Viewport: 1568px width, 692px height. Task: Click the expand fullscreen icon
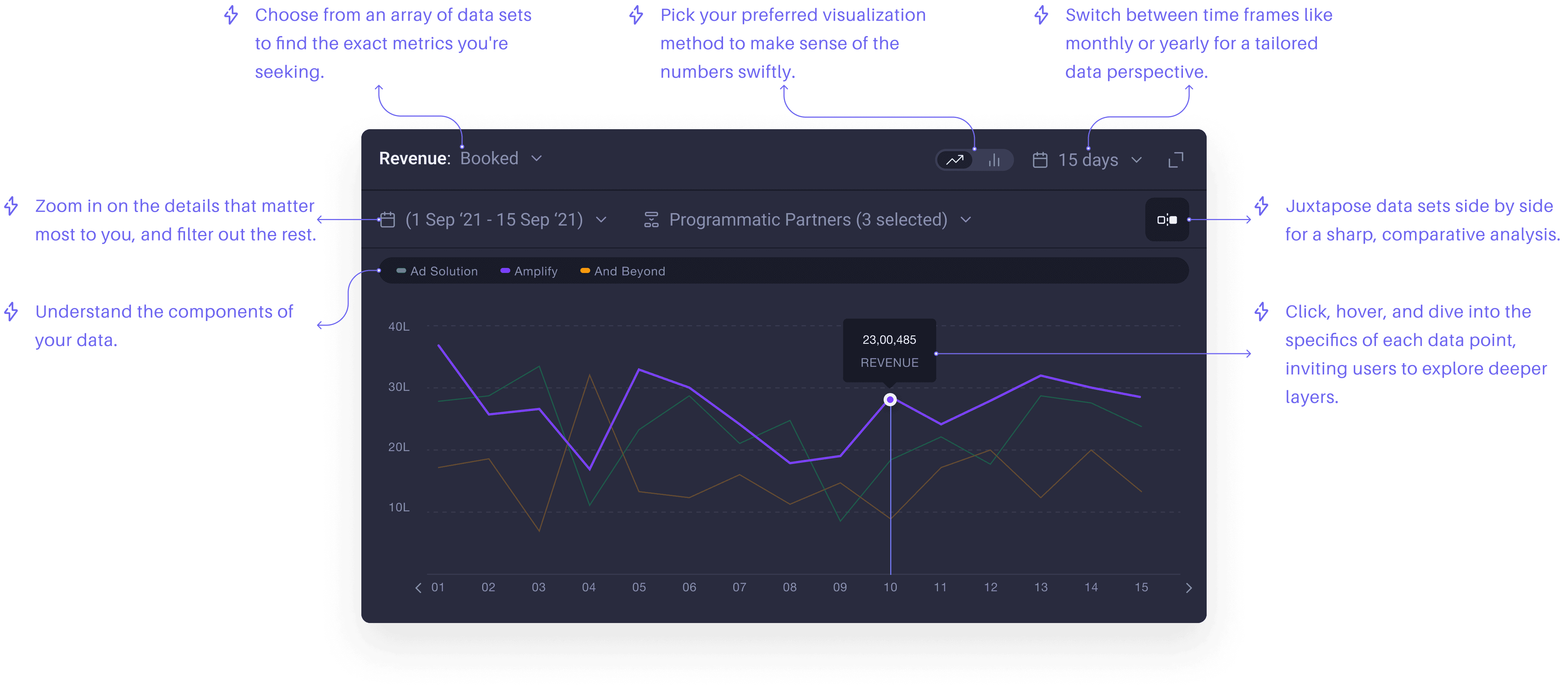pos(1175,160)
